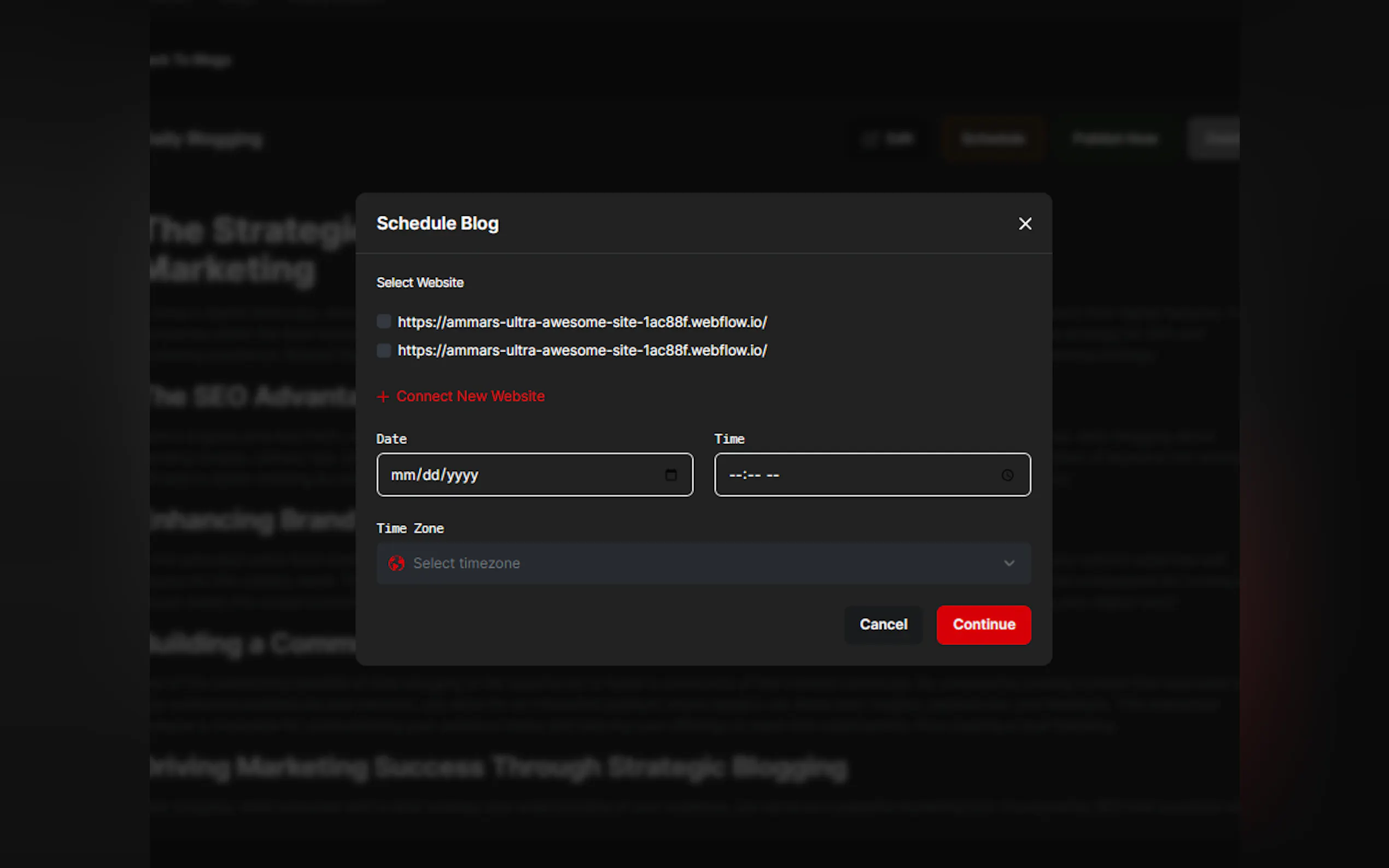Open the clock time picker icon
This screenshot has height=868, width=1389.
tap(1007, 475)
